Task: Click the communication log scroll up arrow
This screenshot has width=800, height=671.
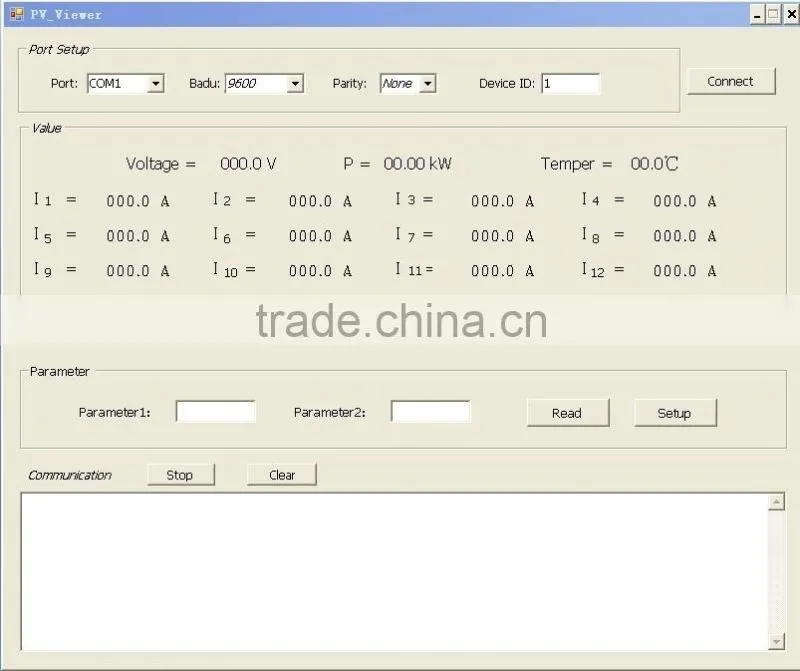Action: 776,502
